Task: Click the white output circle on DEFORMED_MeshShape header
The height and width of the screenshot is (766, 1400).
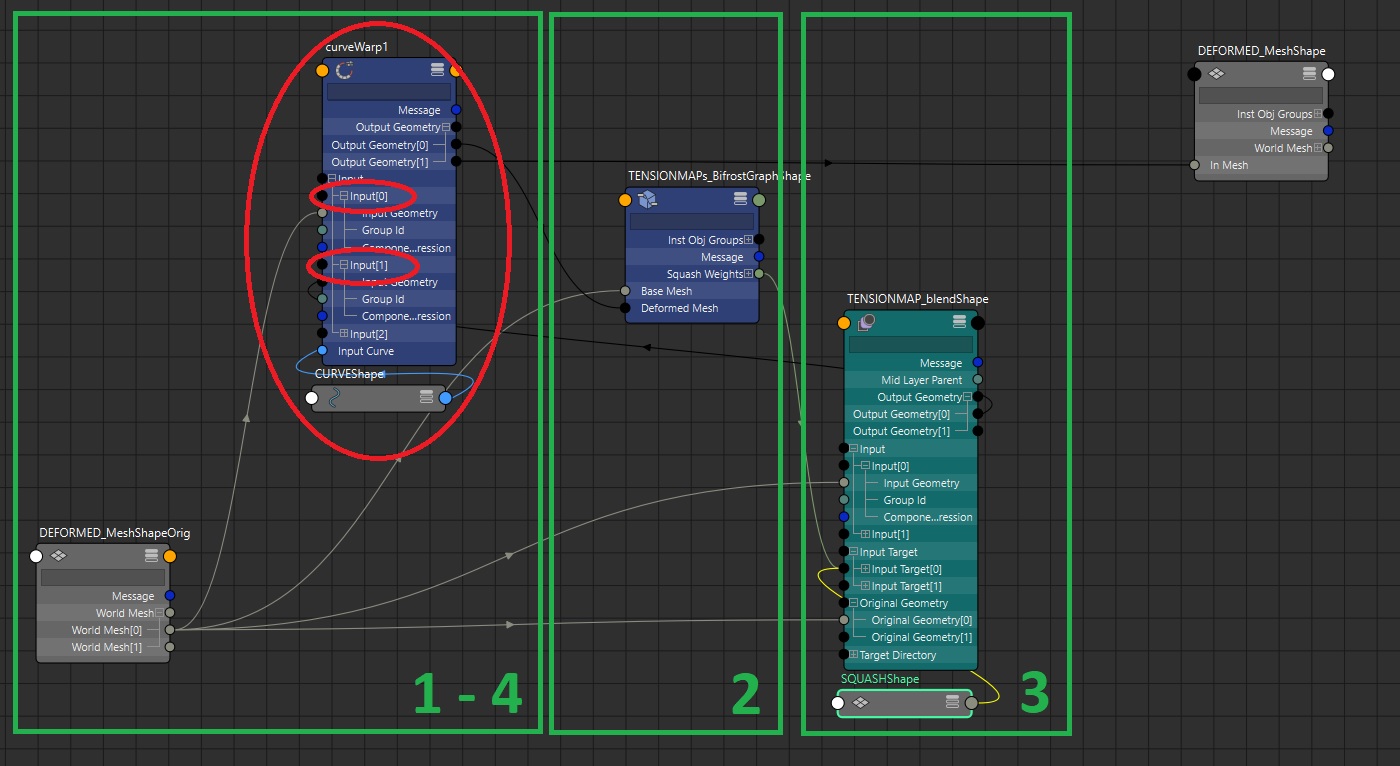Action: coord(1327,73)
